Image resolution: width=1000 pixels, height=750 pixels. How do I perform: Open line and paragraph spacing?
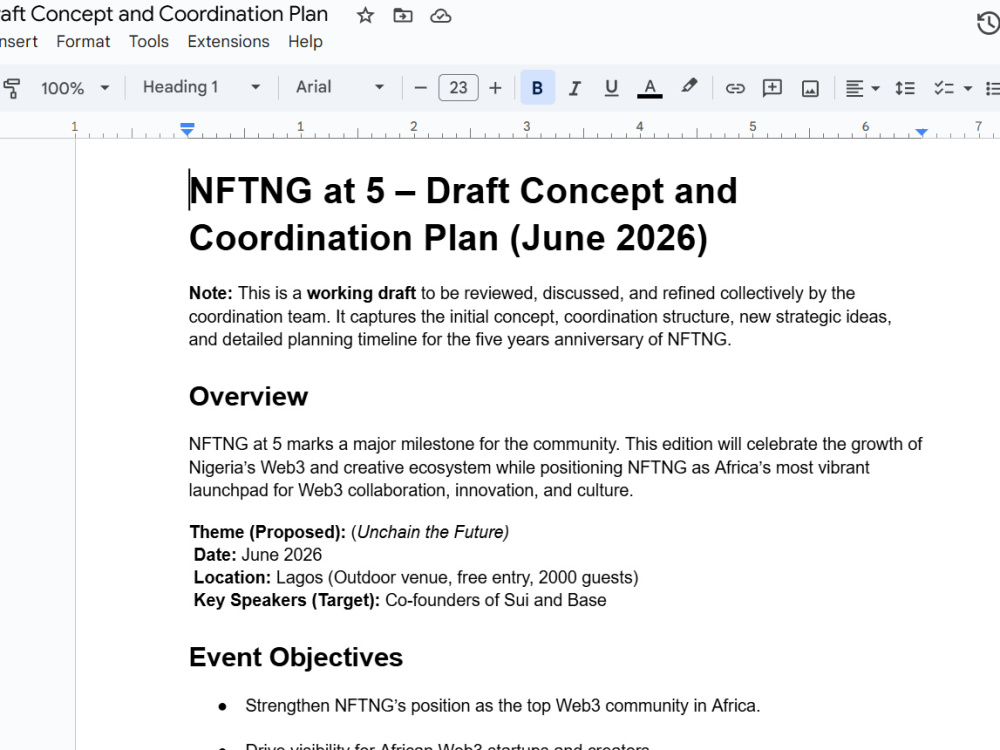click(905, 88)
